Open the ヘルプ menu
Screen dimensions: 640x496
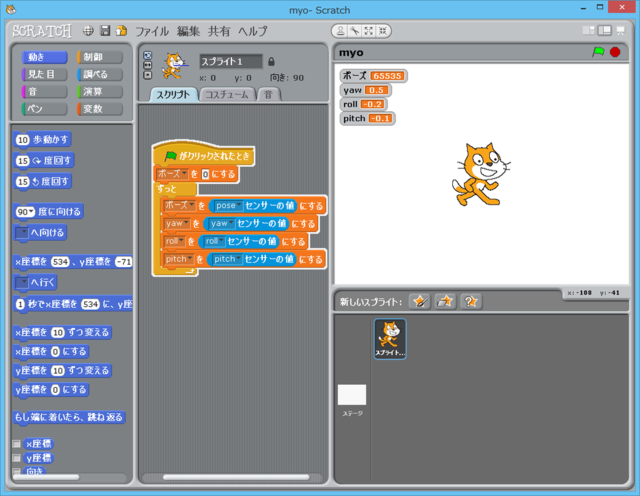[253, 31]
